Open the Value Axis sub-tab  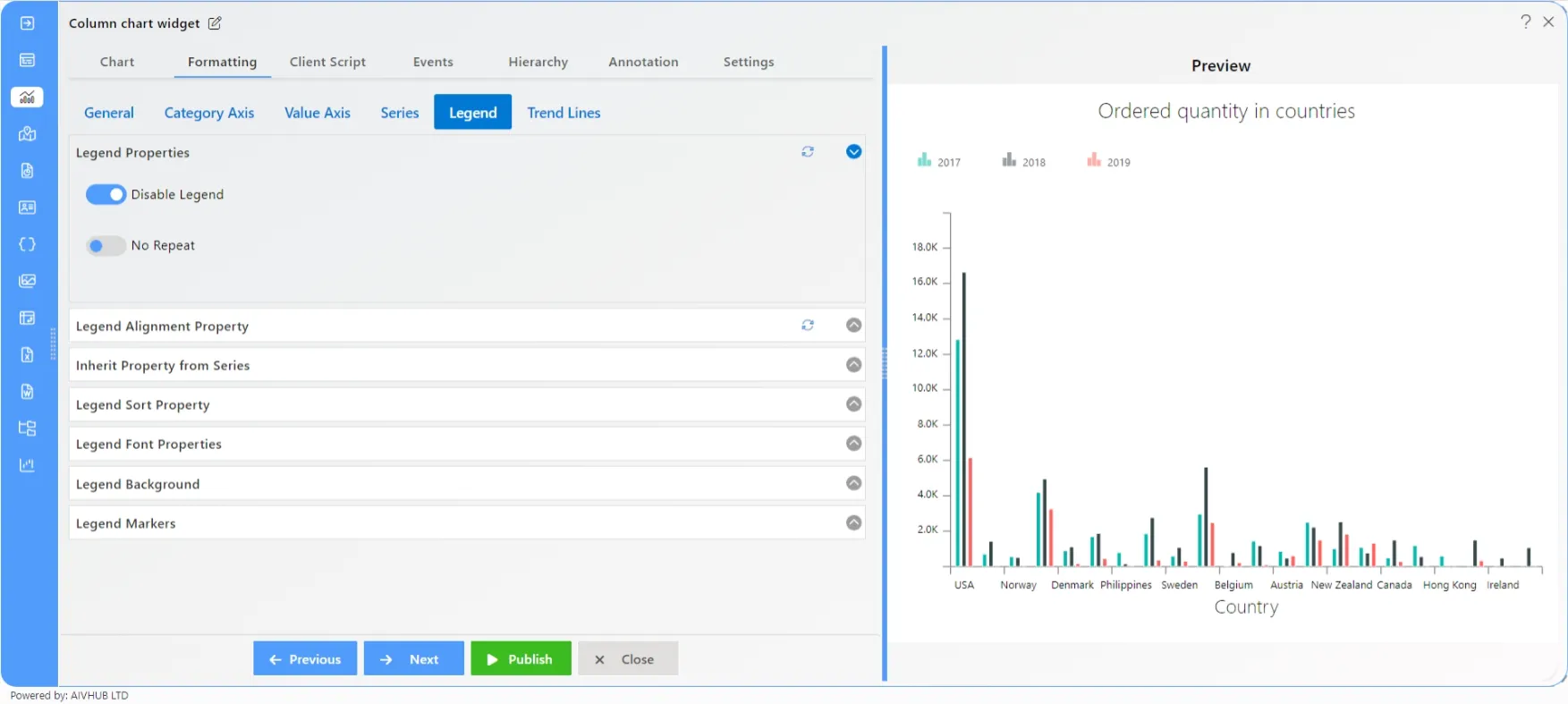318,113
